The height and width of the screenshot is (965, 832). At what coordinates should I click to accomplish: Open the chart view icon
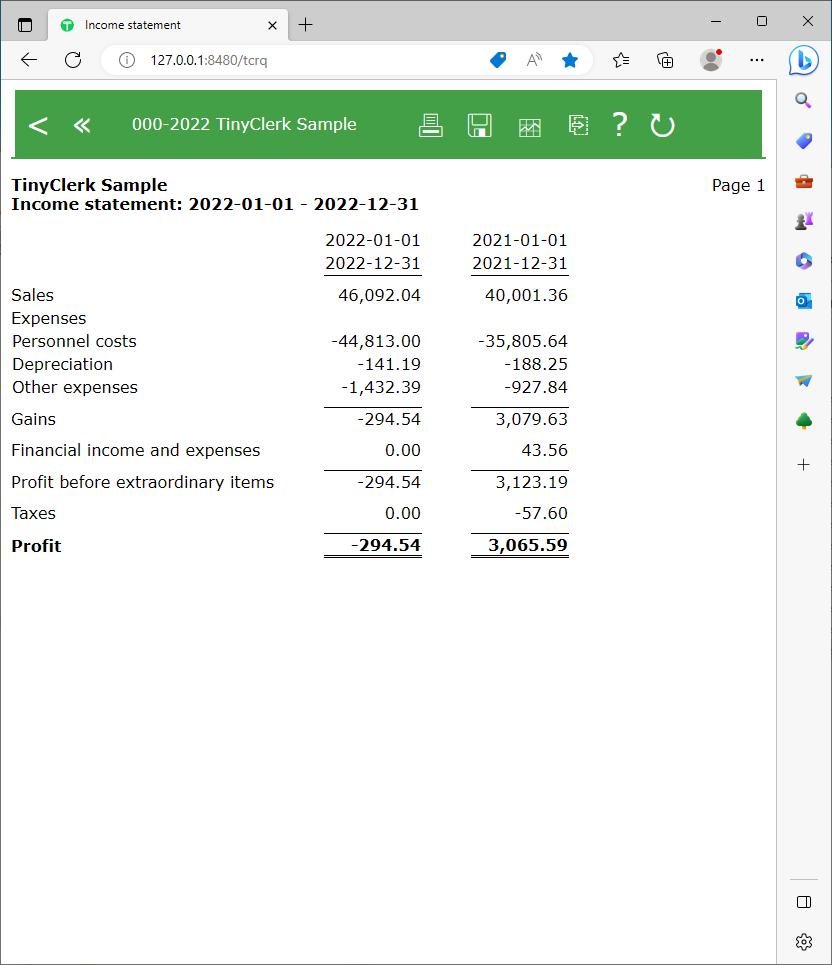530,126
